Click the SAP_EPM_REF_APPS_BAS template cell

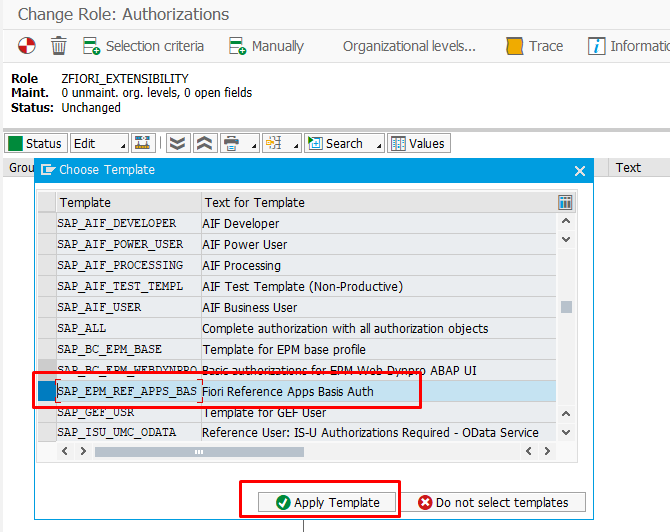pos(129,391)
